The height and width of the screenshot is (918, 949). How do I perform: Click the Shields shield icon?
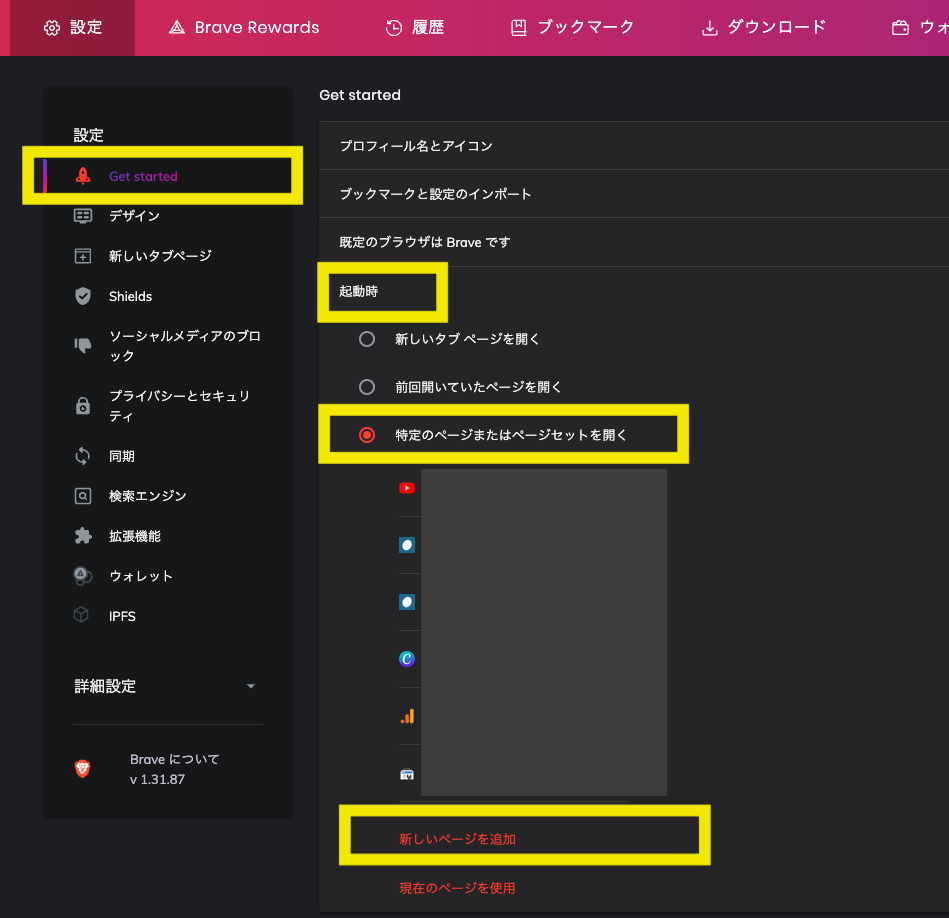(83, 296)
